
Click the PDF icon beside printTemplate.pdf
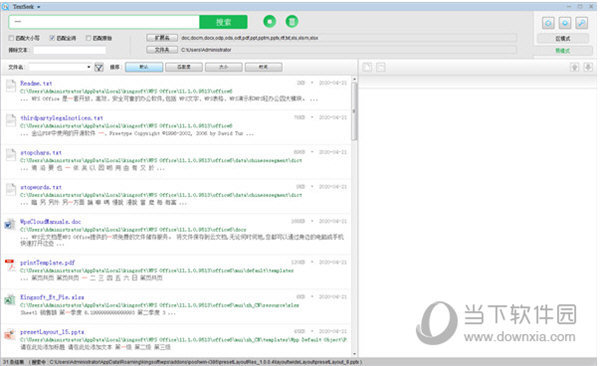[x=10, y=265]
